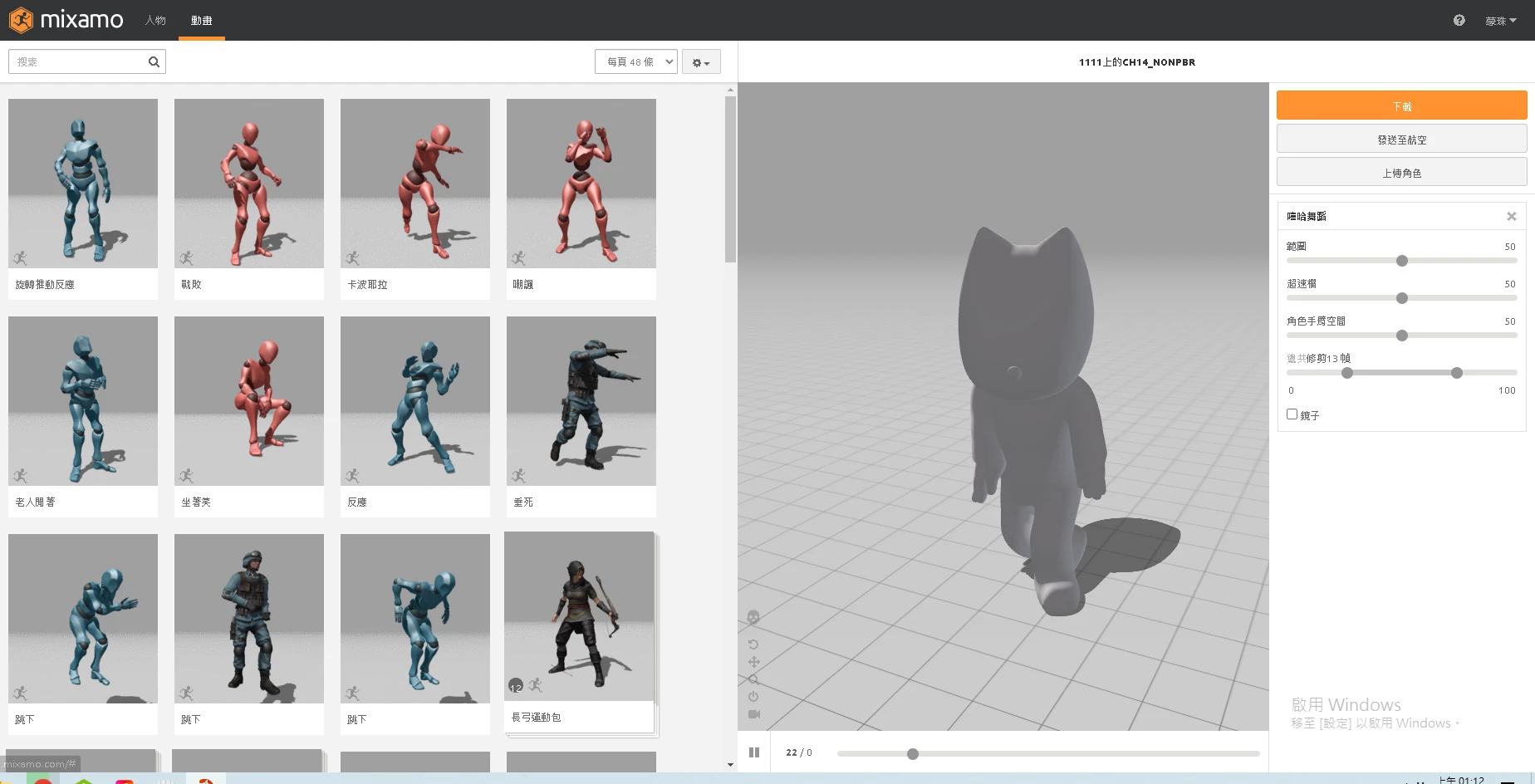Screen dimensions: 1535x784
Task: Click the scrollbar down arrow
Action: click(x=730, y=765)
